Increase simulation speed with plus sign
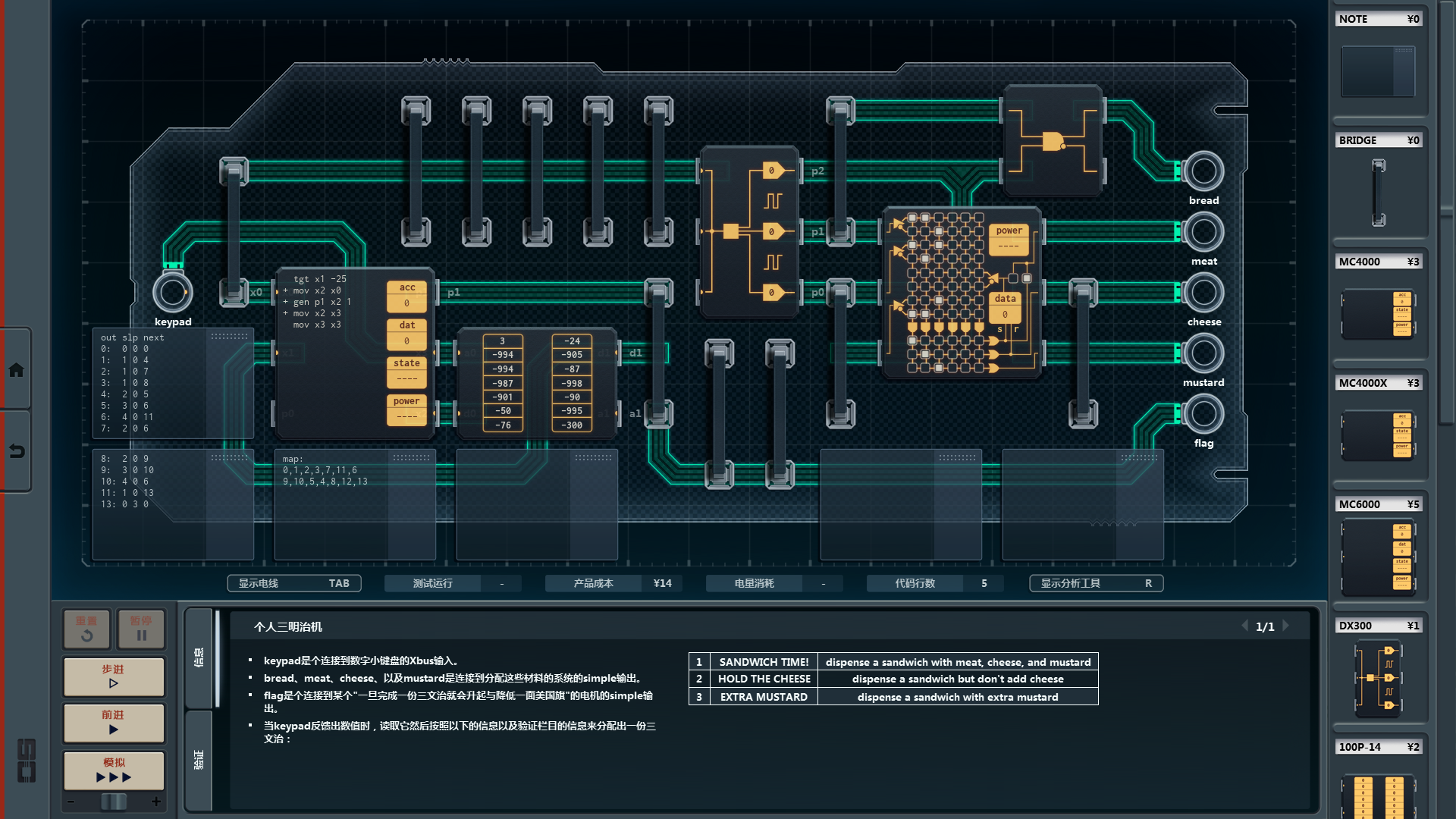Screen dimensions: 1456x819 coord(156,802)
